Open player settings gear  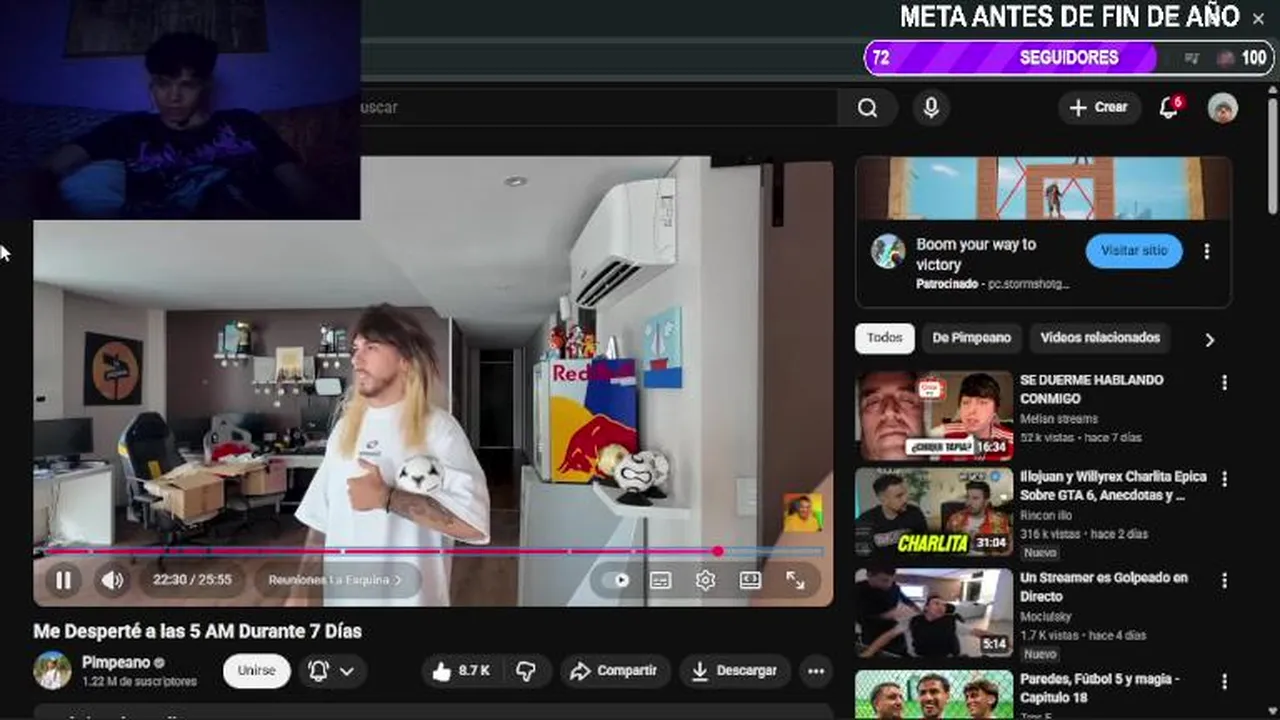[706, 580]
